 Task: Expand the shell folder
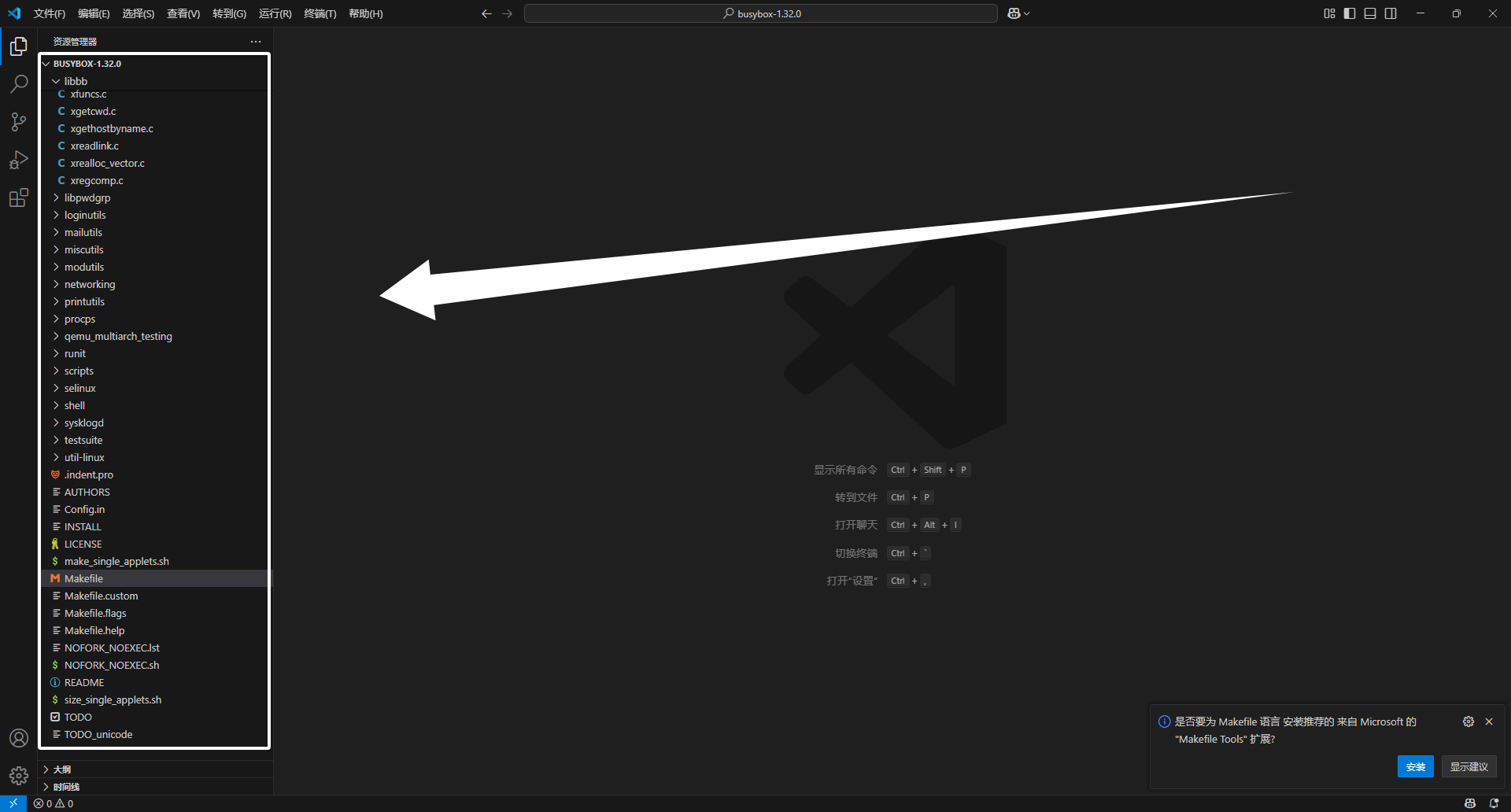(155, 405)
